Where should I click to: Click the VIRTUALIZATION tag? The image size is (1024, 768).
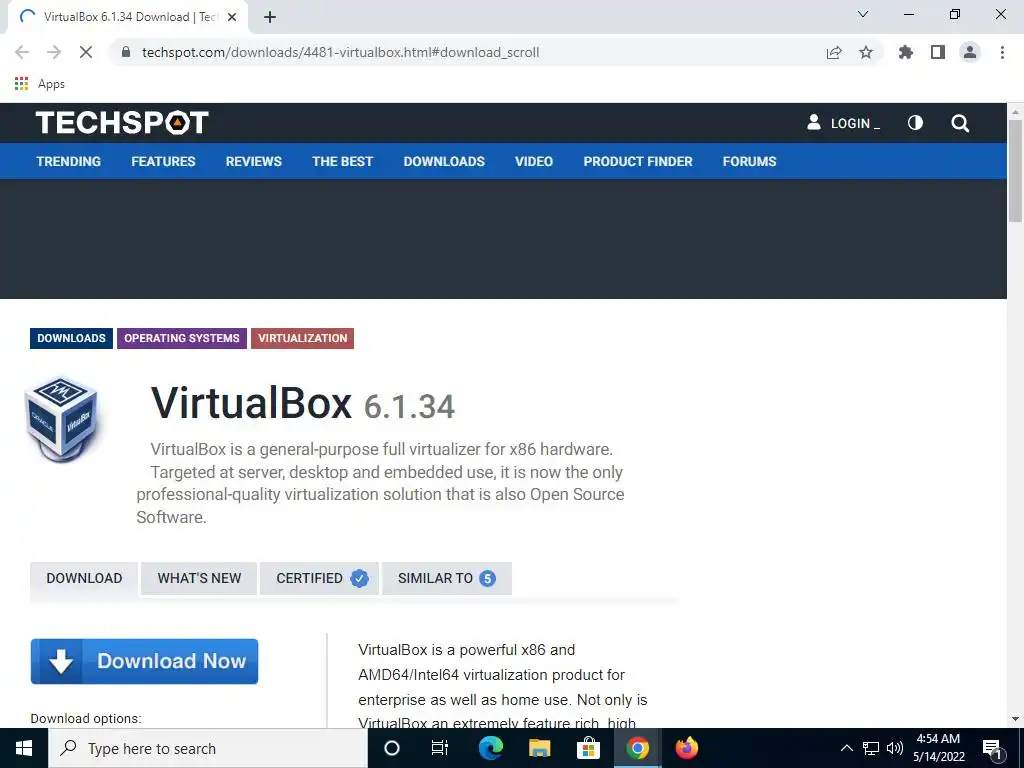coord(302,338)
